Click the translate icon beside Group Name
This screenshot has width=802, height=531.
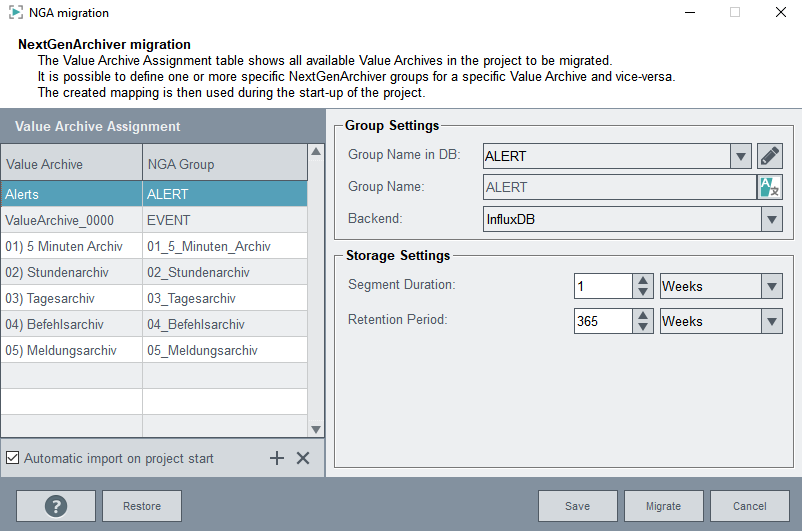click(769, 187)
